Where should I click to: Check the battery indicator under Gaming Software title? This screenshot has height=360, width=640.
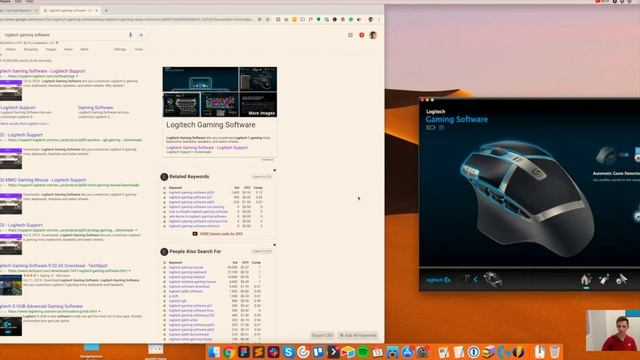coord(431,127)
